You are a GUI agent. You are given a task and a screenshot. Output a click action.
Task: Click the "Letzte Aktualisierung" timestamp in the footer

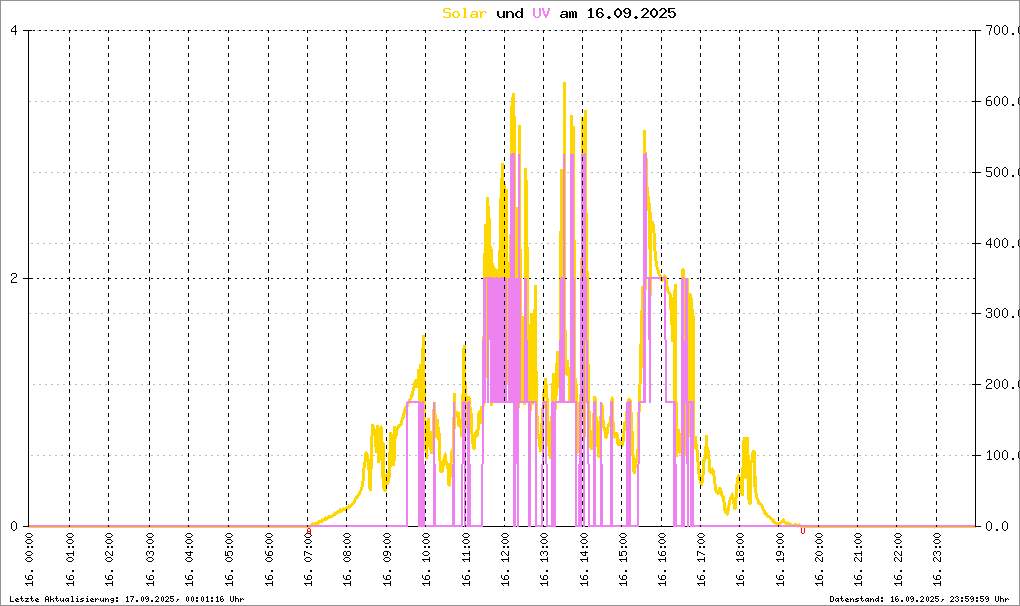(123, 598)
